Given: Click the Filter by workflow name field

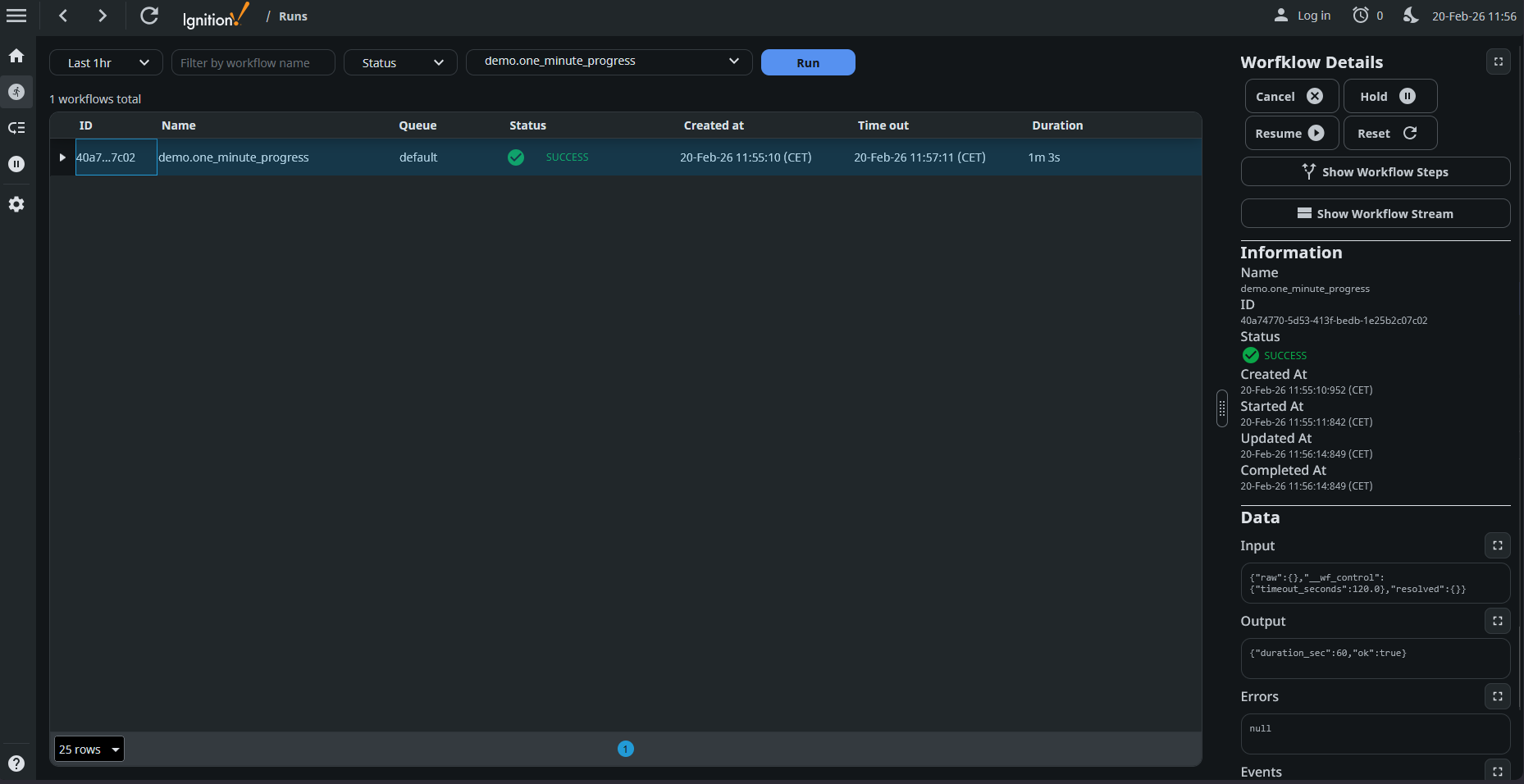Looking at the screenshot, I should (x=253, y=62).
